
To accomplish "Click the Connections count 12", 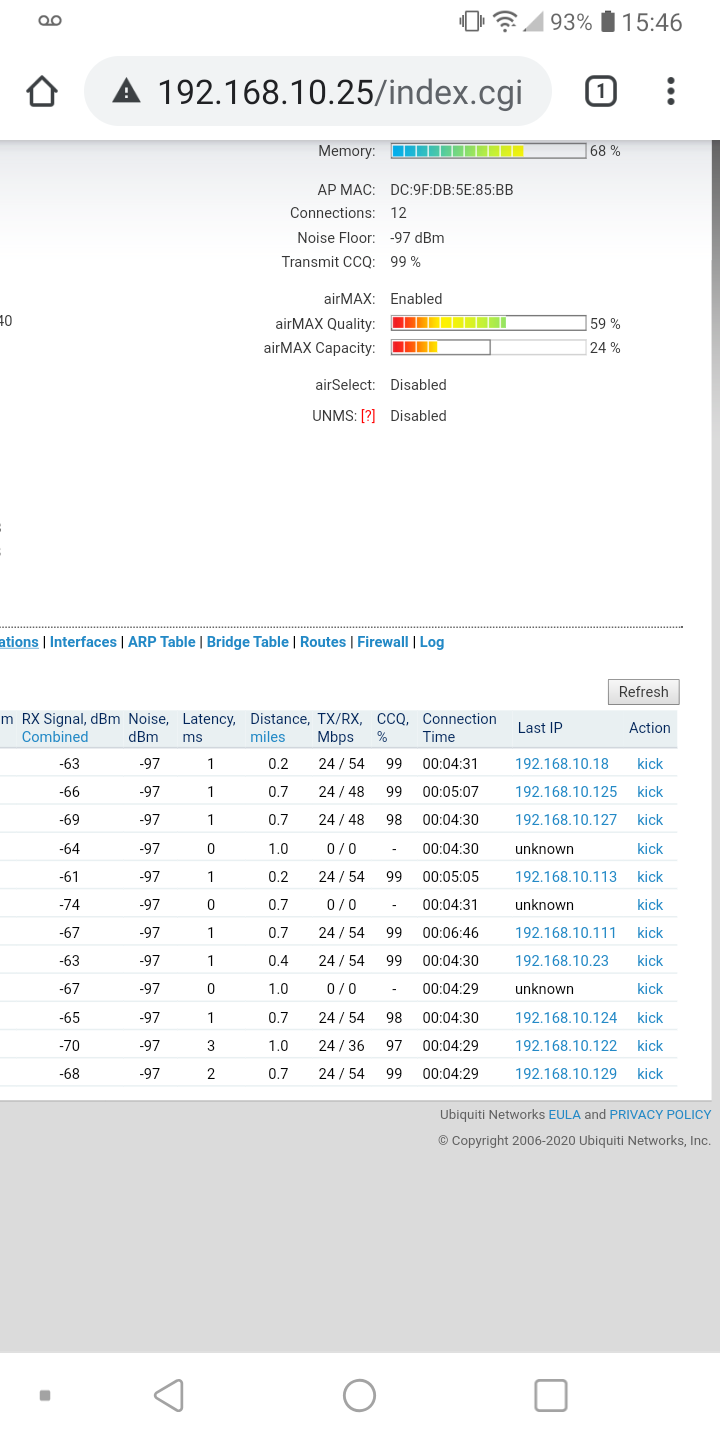I will (398, 213).
